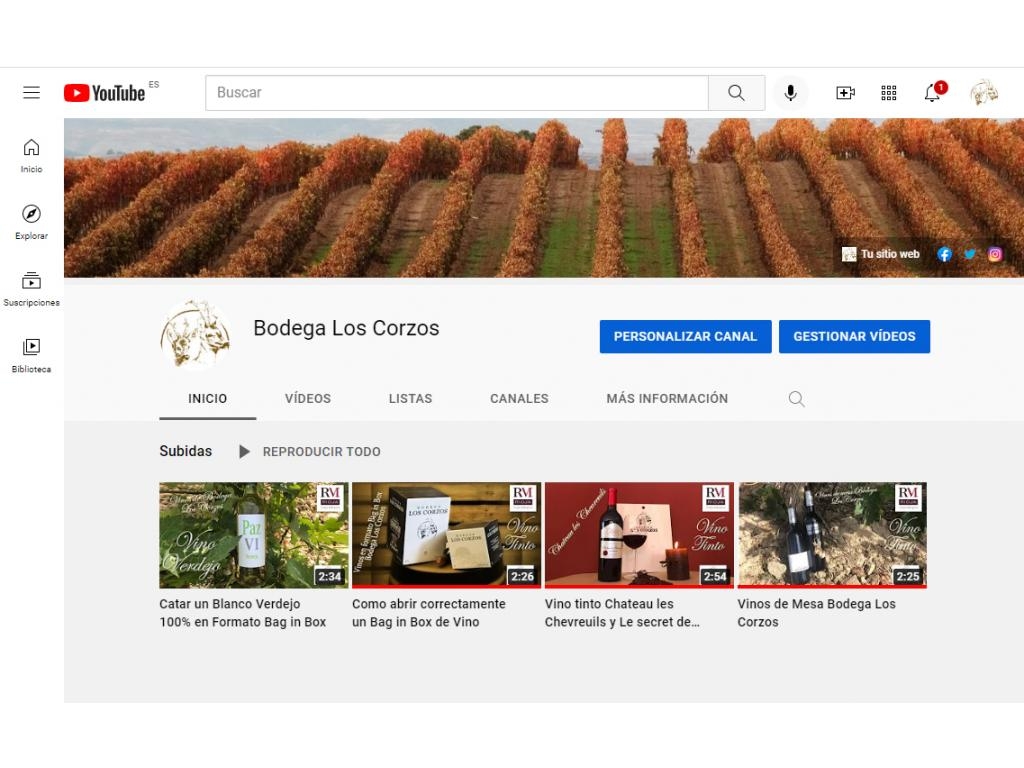Click the Subidas section heading
Screen dimensions: 1024x768
pyautogui.click(x=185, y=451)
